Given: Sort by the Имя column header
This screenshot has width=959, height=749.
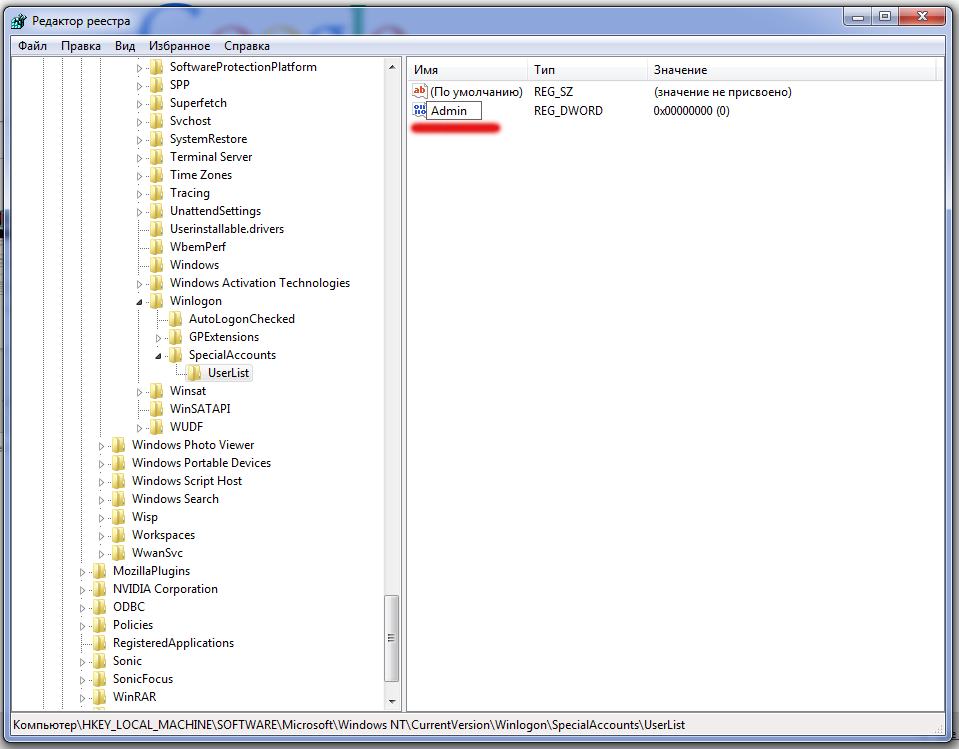Looking at the screenshot, I should pos(467,70).
